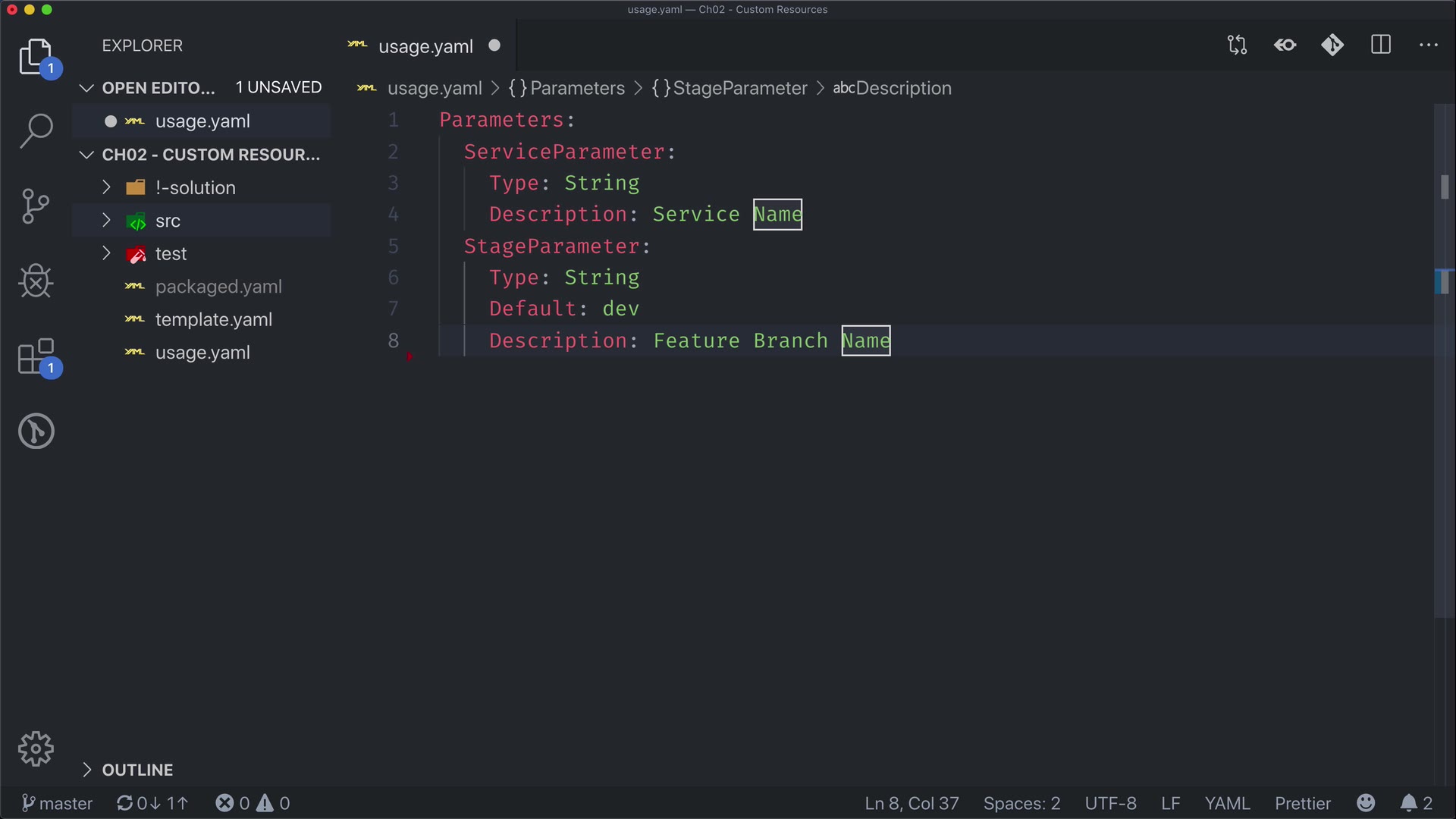Click the unsaved dot on usage.yaml tab
The width and height of the screenshot is (1456, 819).
coord(494,45)
